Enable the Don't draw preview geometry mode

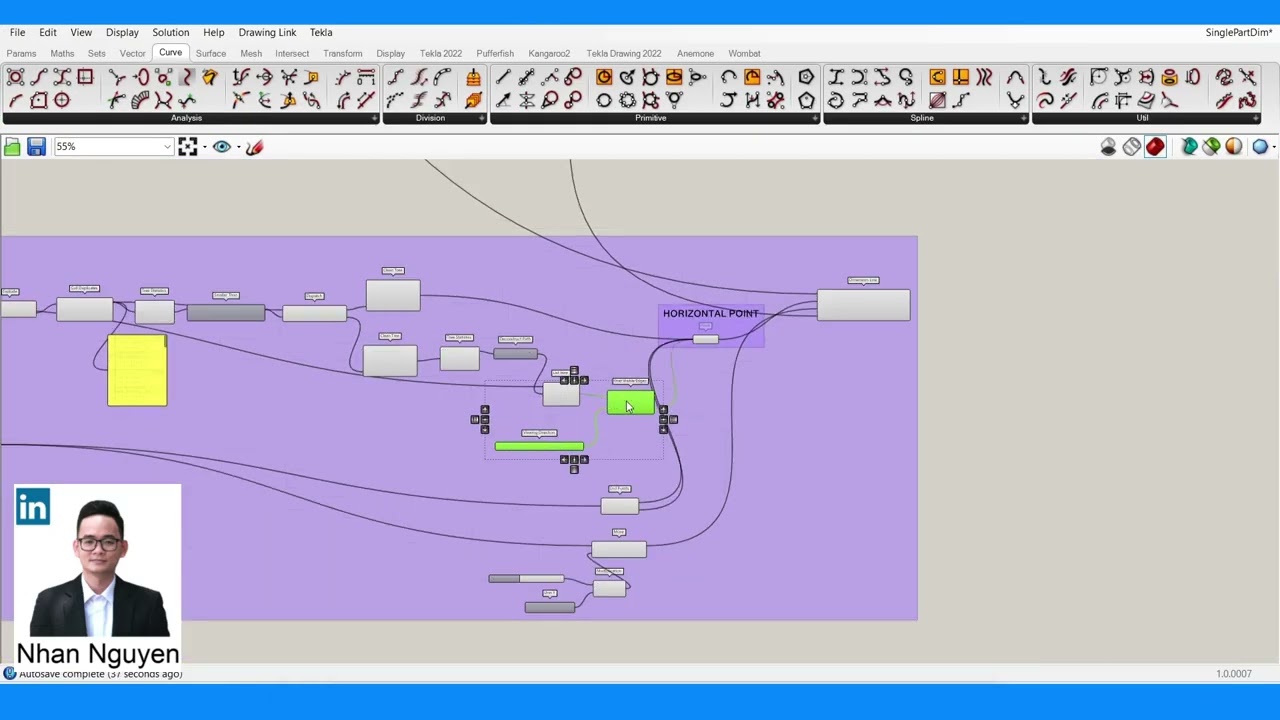[1108, 147]
